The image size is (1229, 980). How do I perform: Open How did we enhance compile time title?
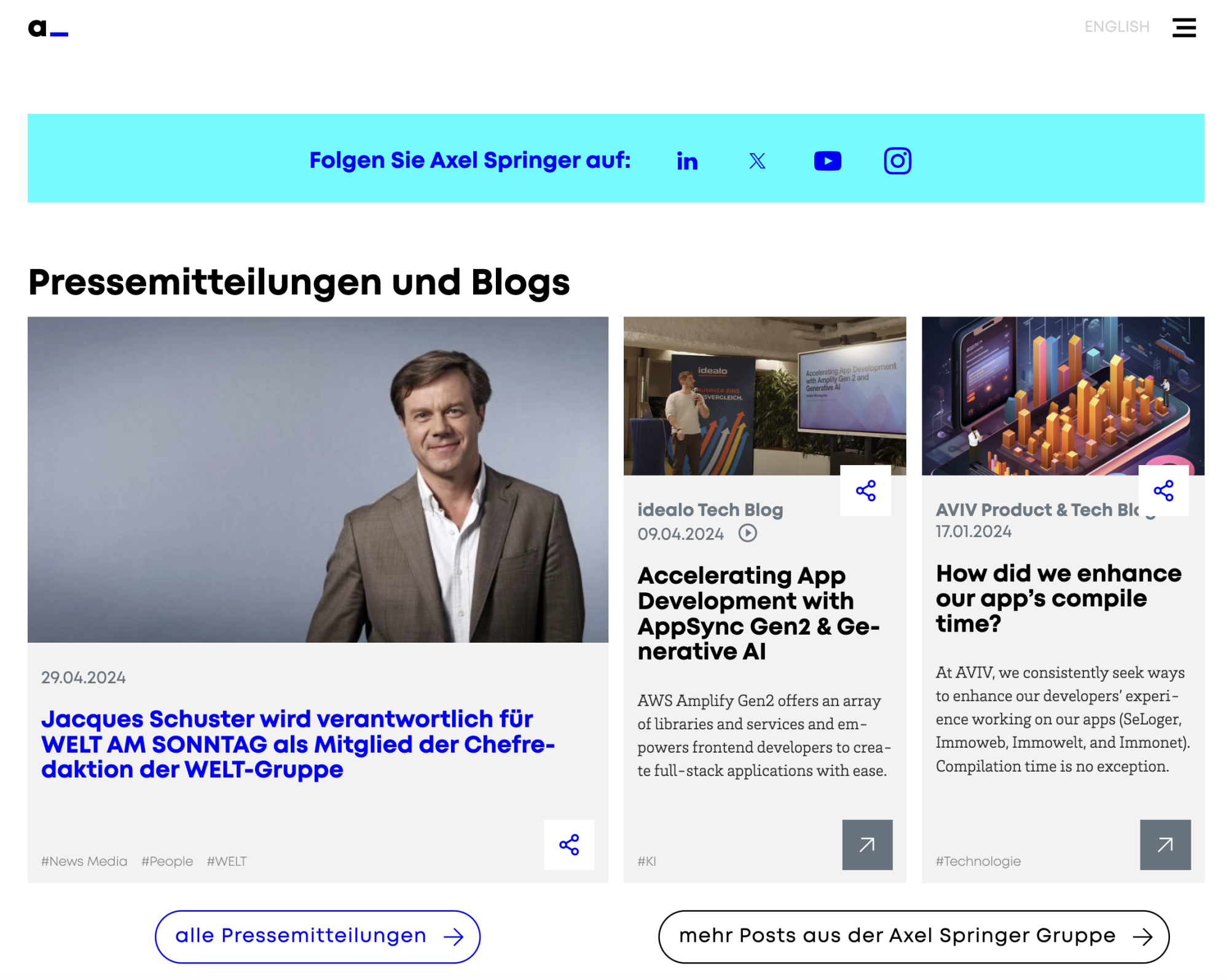(1058, 598)
